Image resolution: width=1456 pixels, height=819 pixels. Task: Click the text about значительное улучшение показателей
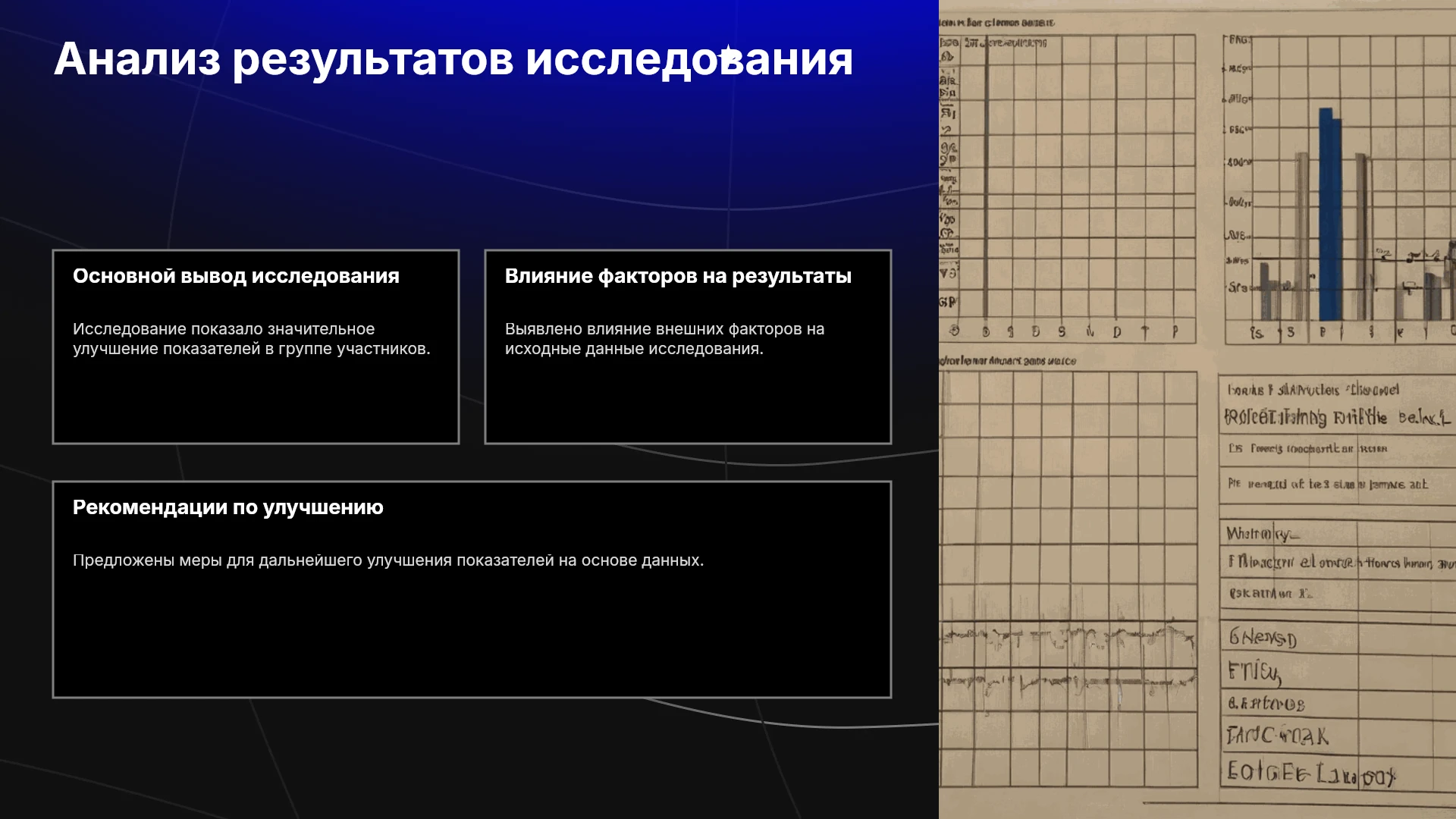click(x=252, y=339)
